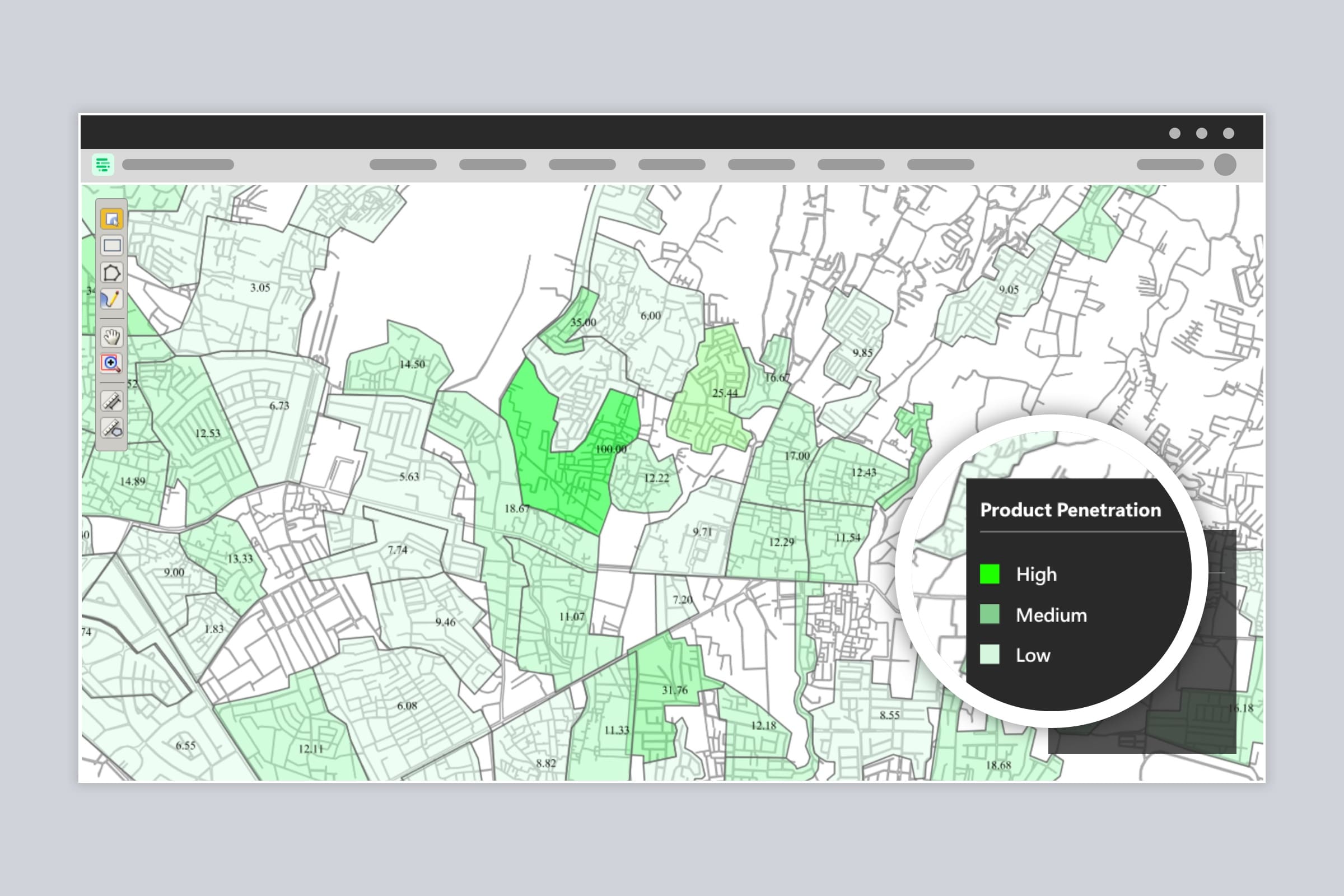Click the 11.33 region label

pyautogui.click(x=617, y=730)
